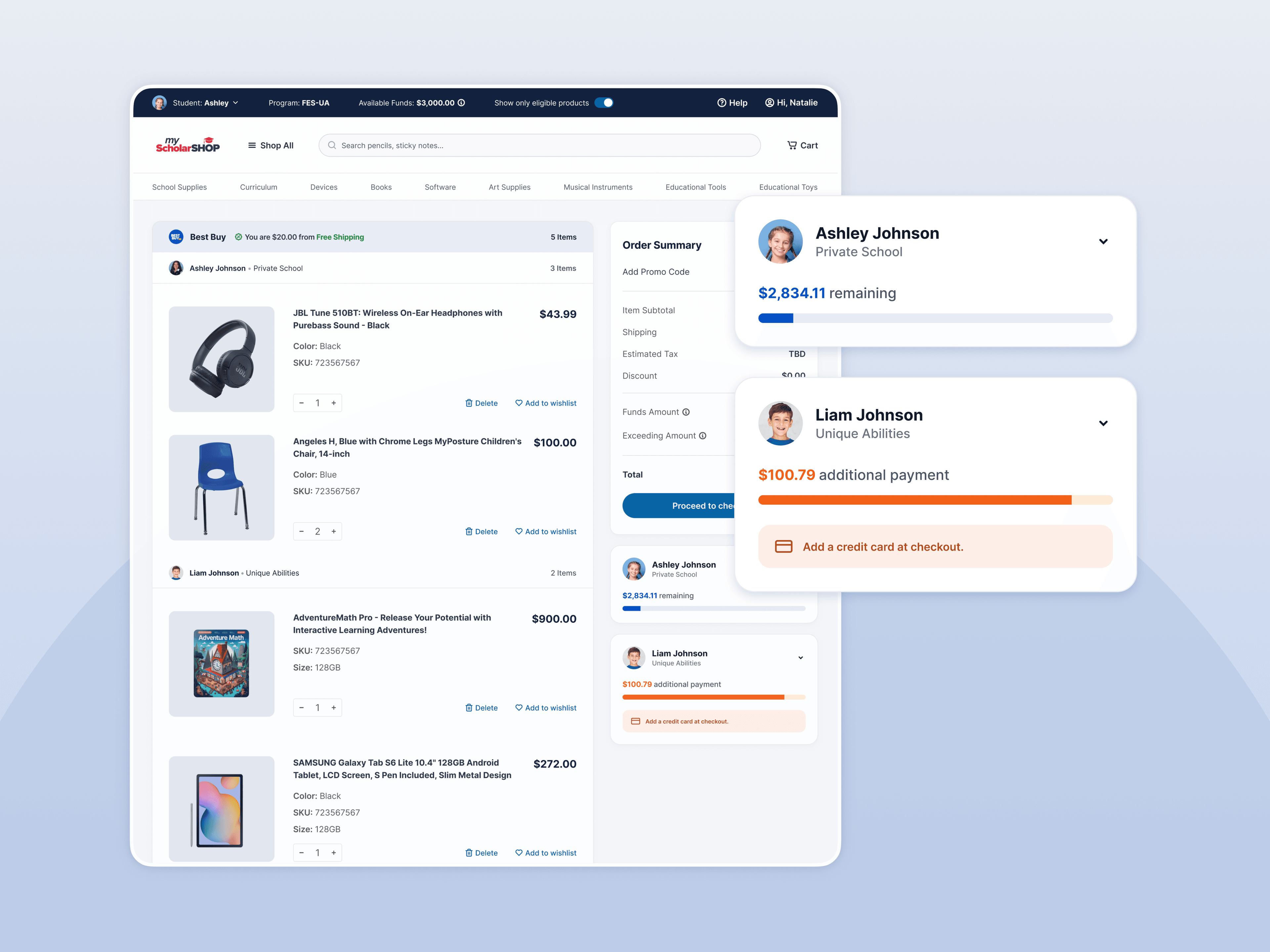Viewport: 1270px width, 952px height.
Task: Click Liam Johnson avatar in cart group header
Action: click(x=176, y=573)
